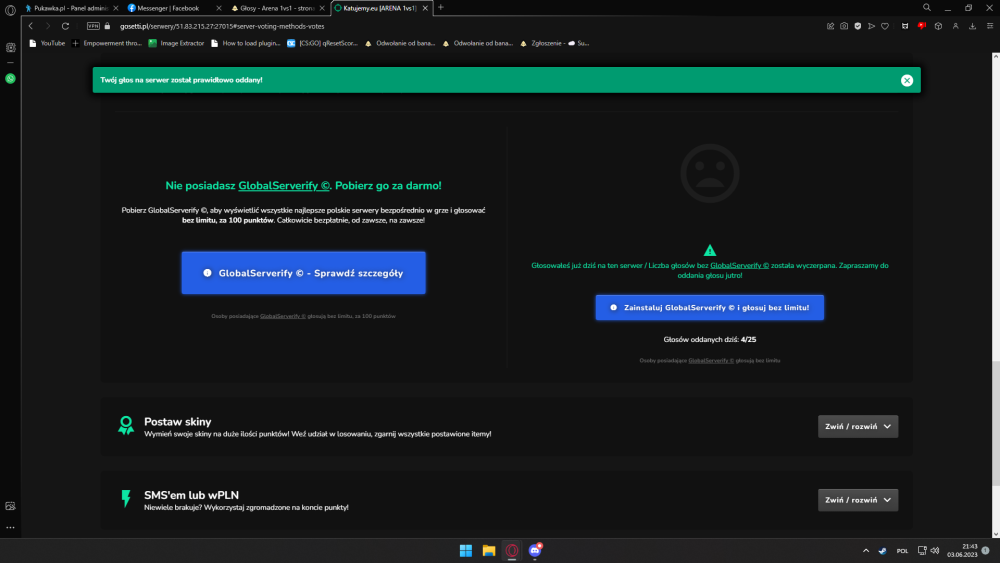The width and height of the screenshot is (1000, 563).
Task: Open the Opera main menu logo
Action: click(x=10, y=10)
